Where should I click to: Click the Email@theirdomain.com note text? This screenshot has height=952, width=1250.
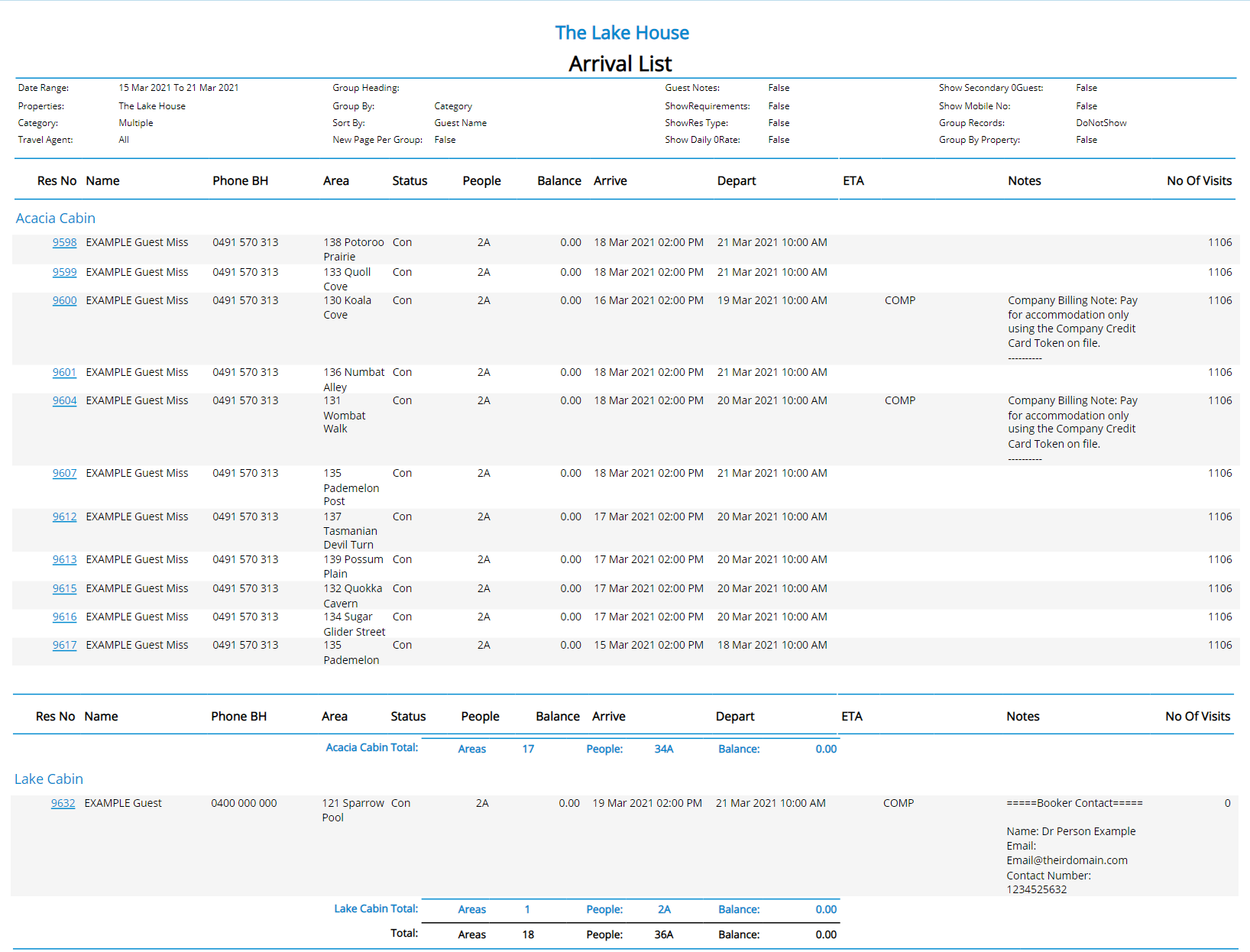pos(1067,860)
